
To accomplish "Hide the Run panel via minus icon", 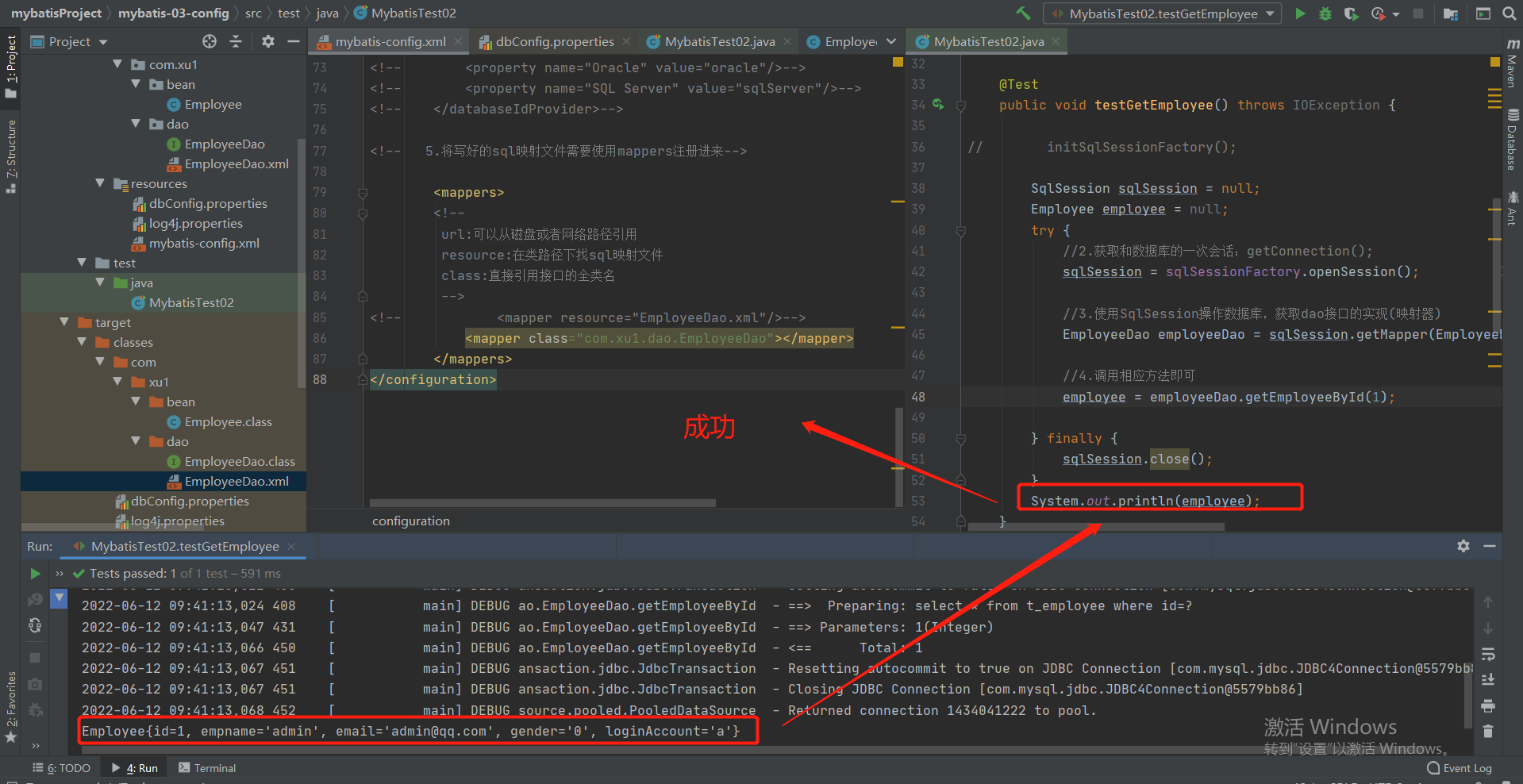I will (x=1490, y=546).
